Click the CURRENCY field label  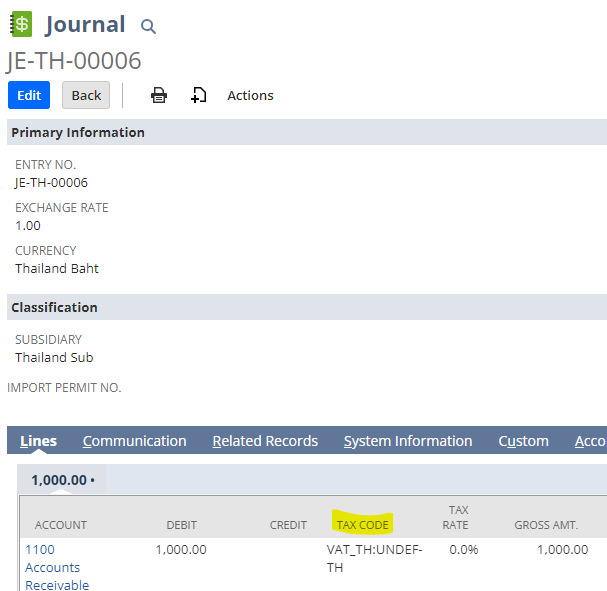pyautogui.click(x=46, y=250)
